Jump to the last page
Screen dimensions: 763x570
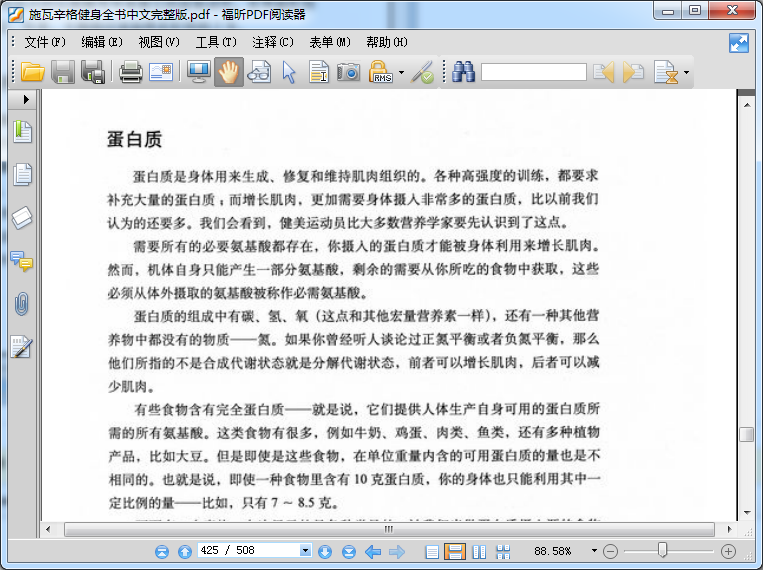(349, 552)
